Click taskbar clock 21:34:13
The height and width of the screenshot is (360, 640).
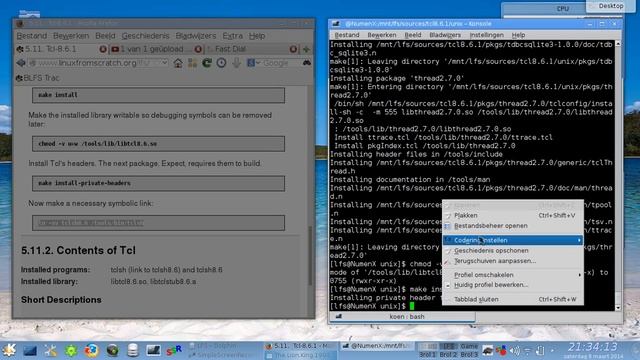tap(593, 347)
